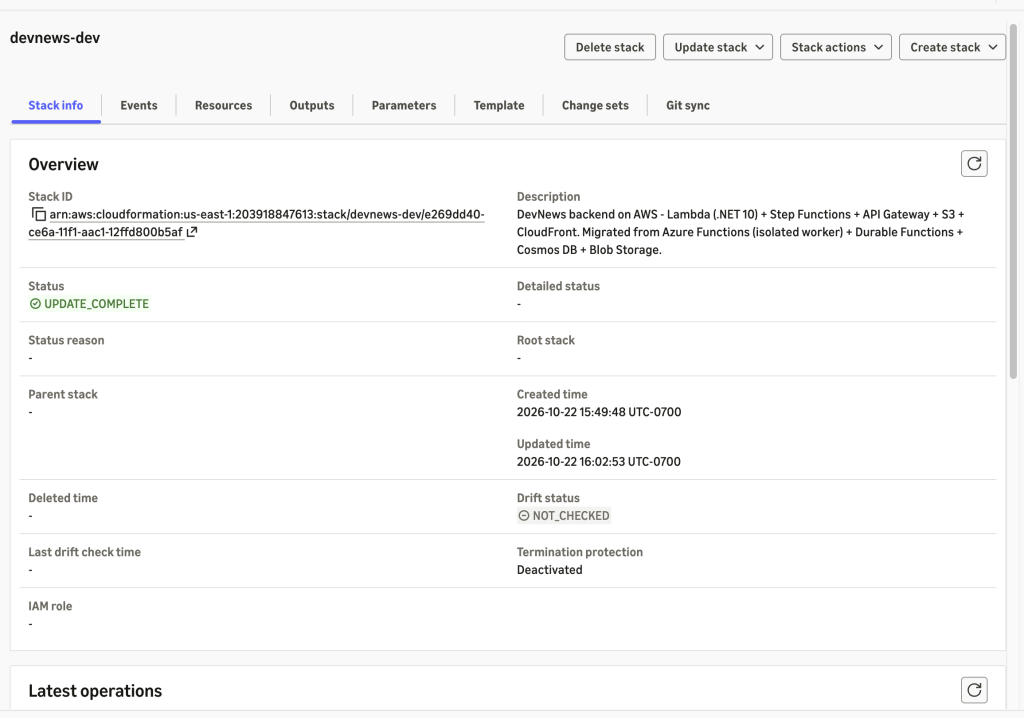This screenshot has width=1024, height=718.
Task: Open the Template tab
Action: 499,105
